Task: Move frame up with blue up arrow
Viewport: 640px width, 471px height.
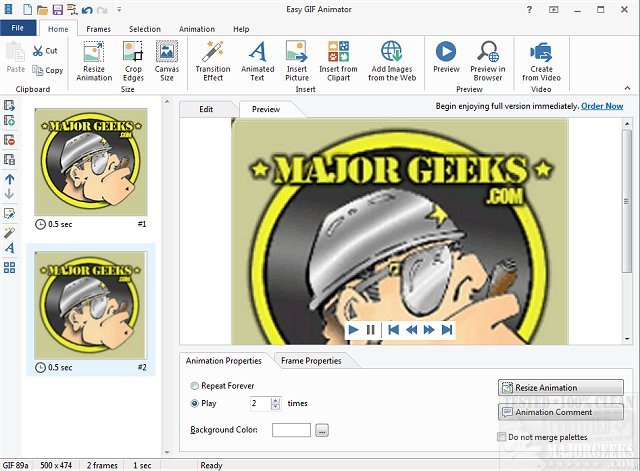Action: tap(9, 179)
